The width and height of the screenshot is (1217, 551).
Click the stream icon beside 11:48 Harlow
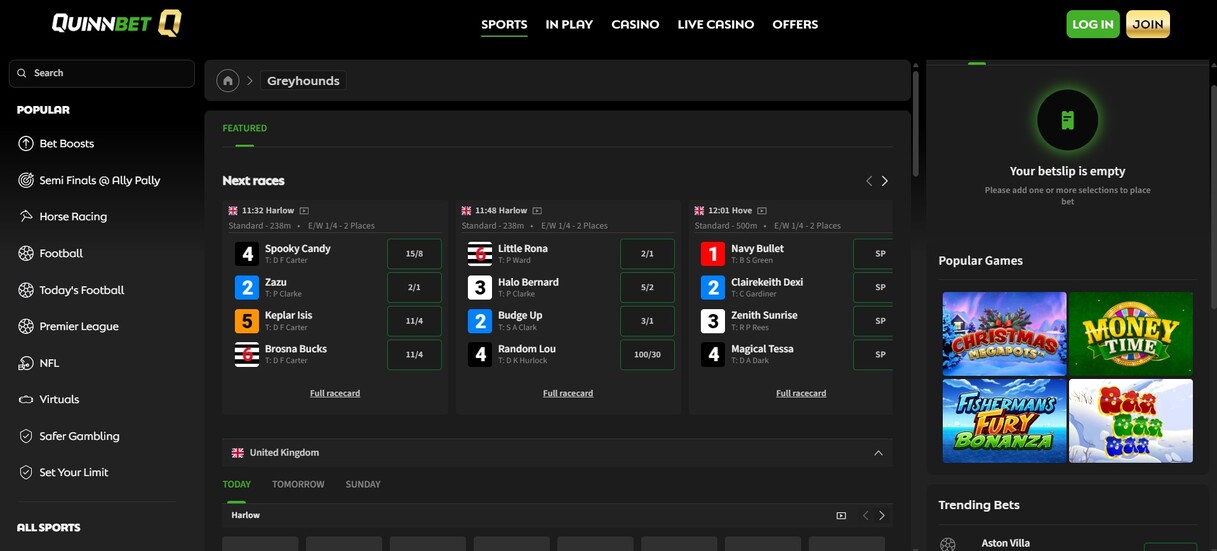pyautogui.click(x=537, y=211)
